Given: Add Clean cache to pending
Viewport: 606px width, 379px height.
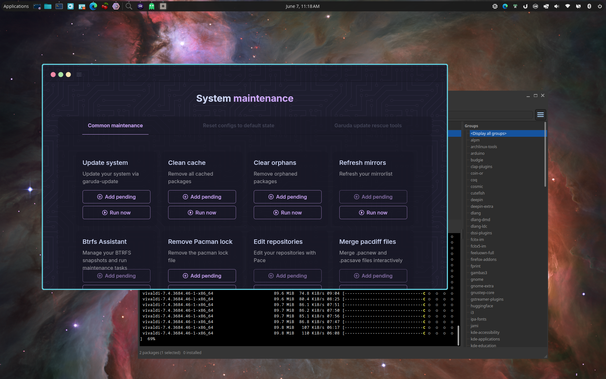Looking at the screenshot, I should 202,197.
